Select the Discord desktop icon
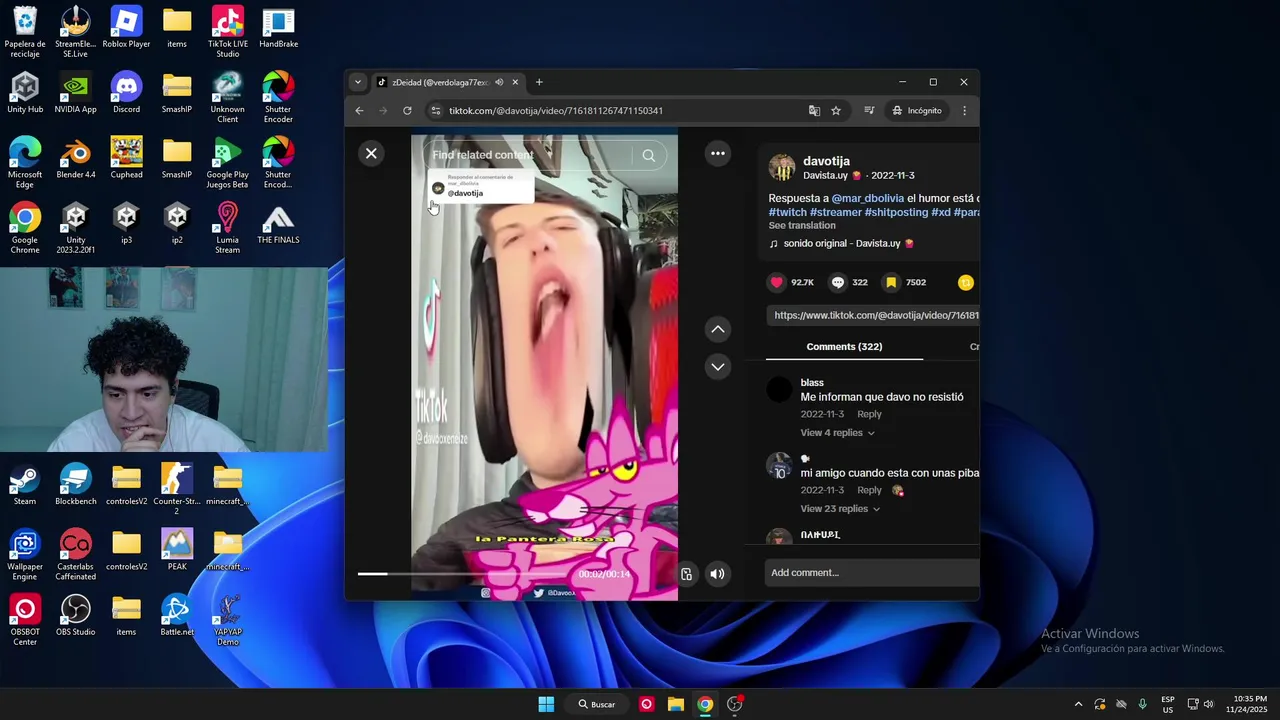 click(126, 92)
